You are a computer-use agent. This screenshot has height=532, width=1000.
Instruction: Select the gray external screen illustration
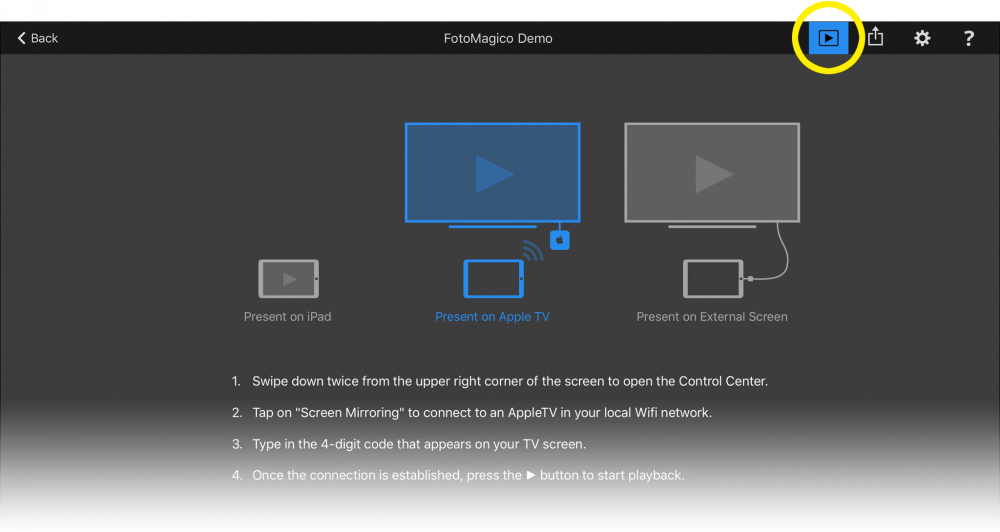(x=712, y=175)
